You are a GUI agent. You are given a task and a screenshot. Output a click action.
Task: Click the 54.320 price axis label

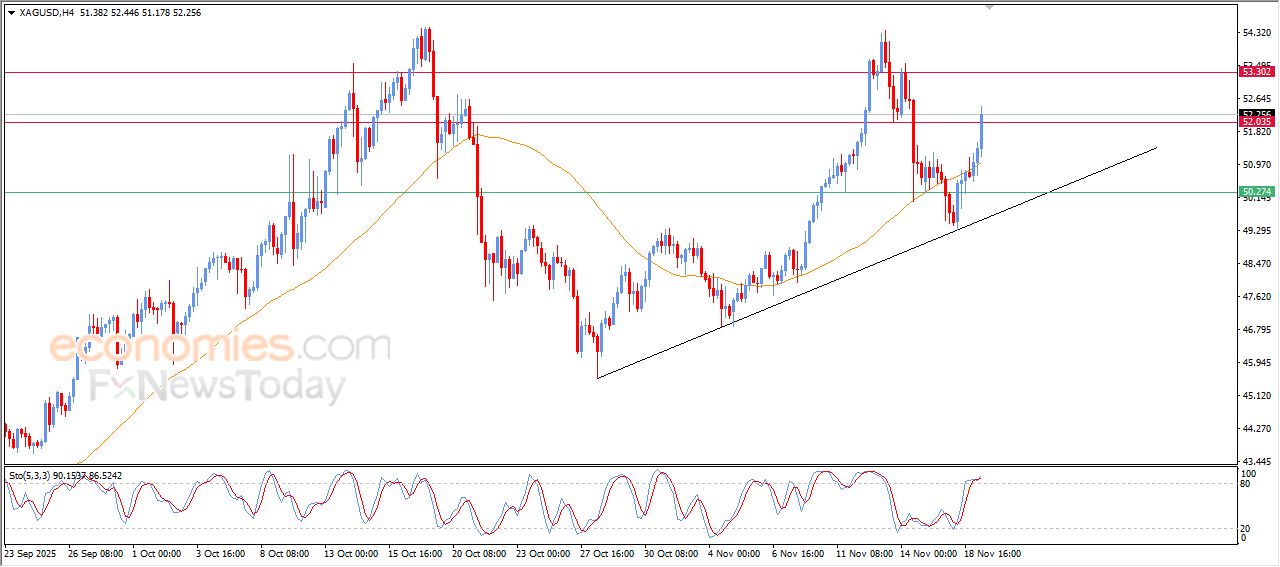pos(1256,33)
